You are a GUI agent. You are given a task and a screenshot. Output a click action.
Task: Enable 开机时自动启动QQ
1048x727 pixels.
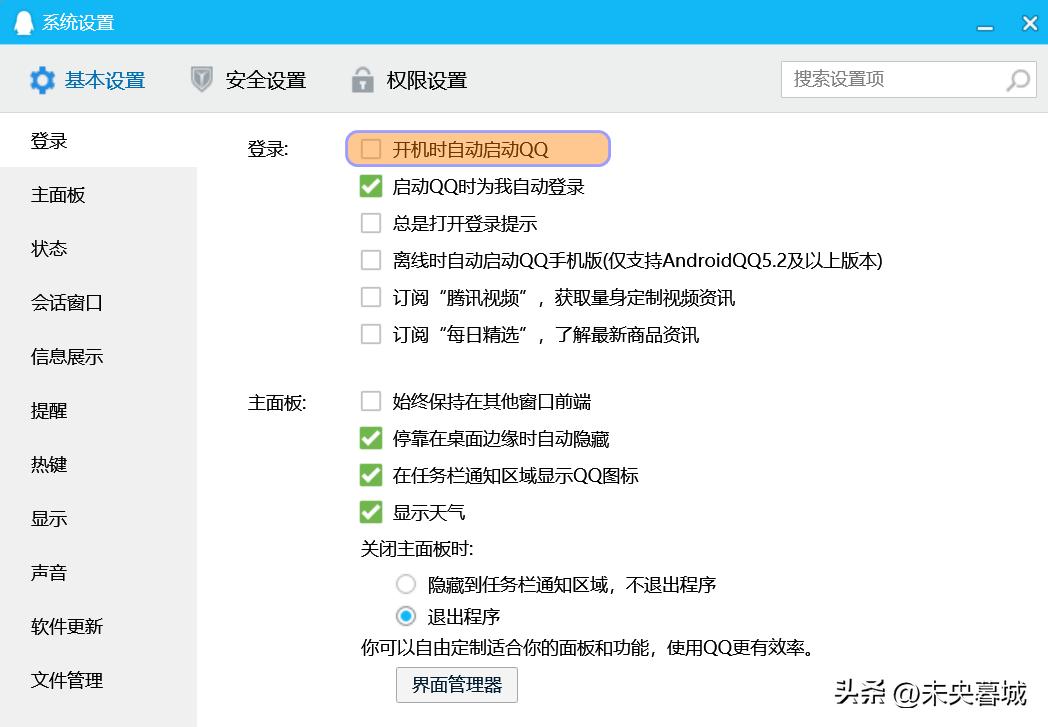370,147
